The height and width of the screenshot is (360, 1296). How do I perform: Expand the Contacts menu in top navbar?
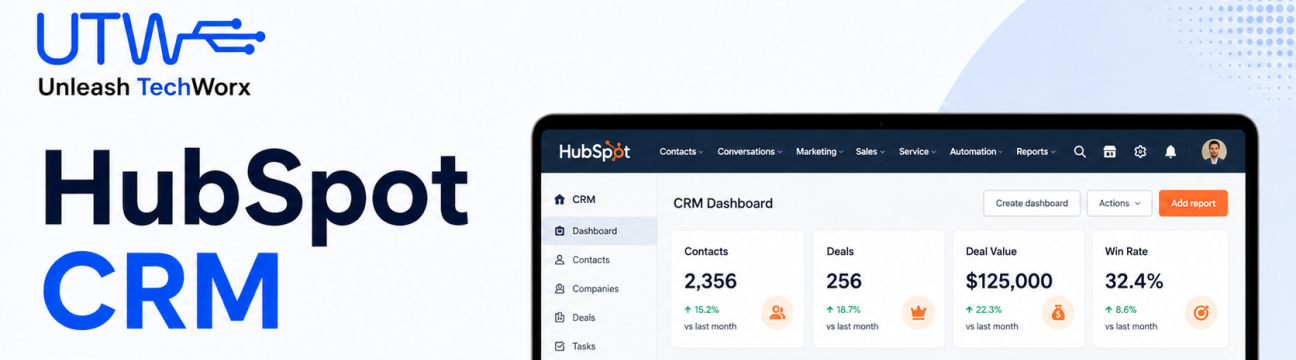pyautogui.click(x=681, y=152)
